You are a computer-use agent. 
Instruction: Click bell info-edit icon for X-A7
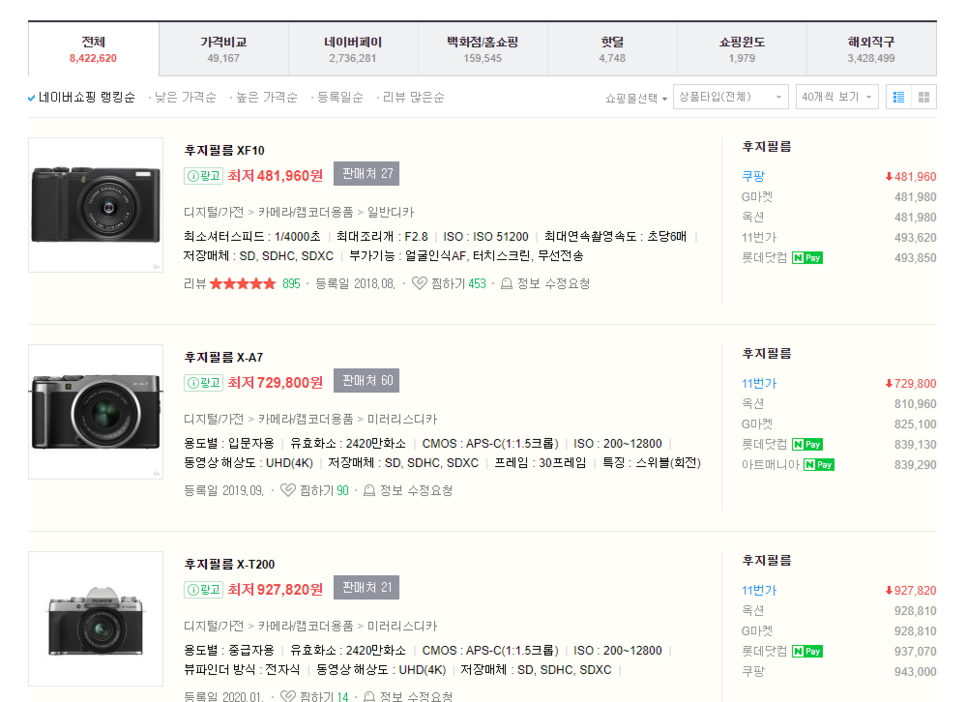click(x=369, y=490)
